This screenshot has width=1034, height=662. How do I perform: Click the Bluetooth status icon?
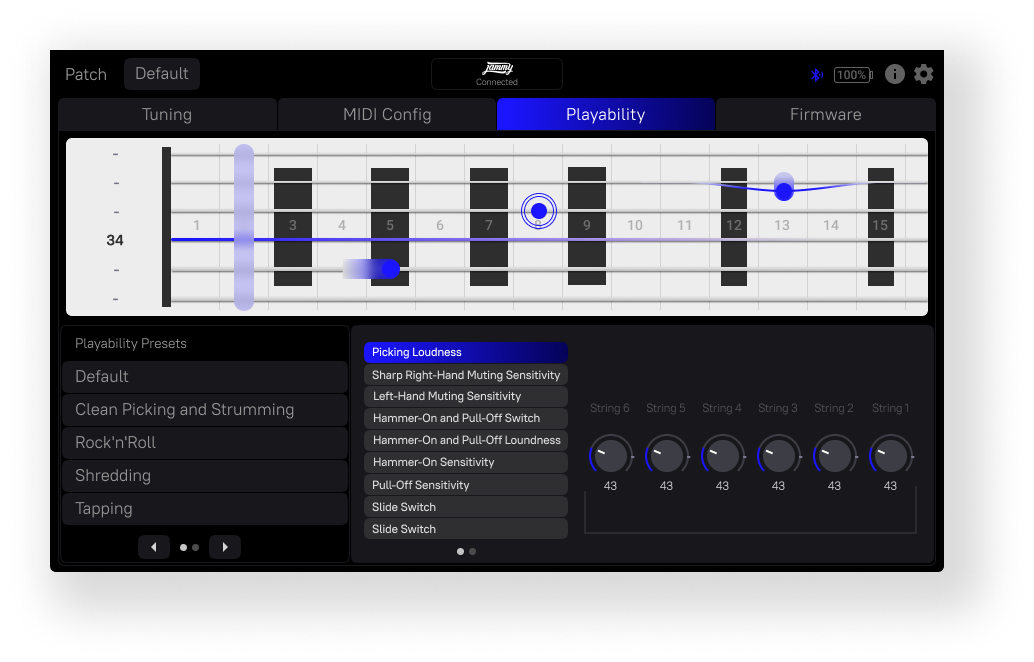pyautogui.click(x=816, y=75)
